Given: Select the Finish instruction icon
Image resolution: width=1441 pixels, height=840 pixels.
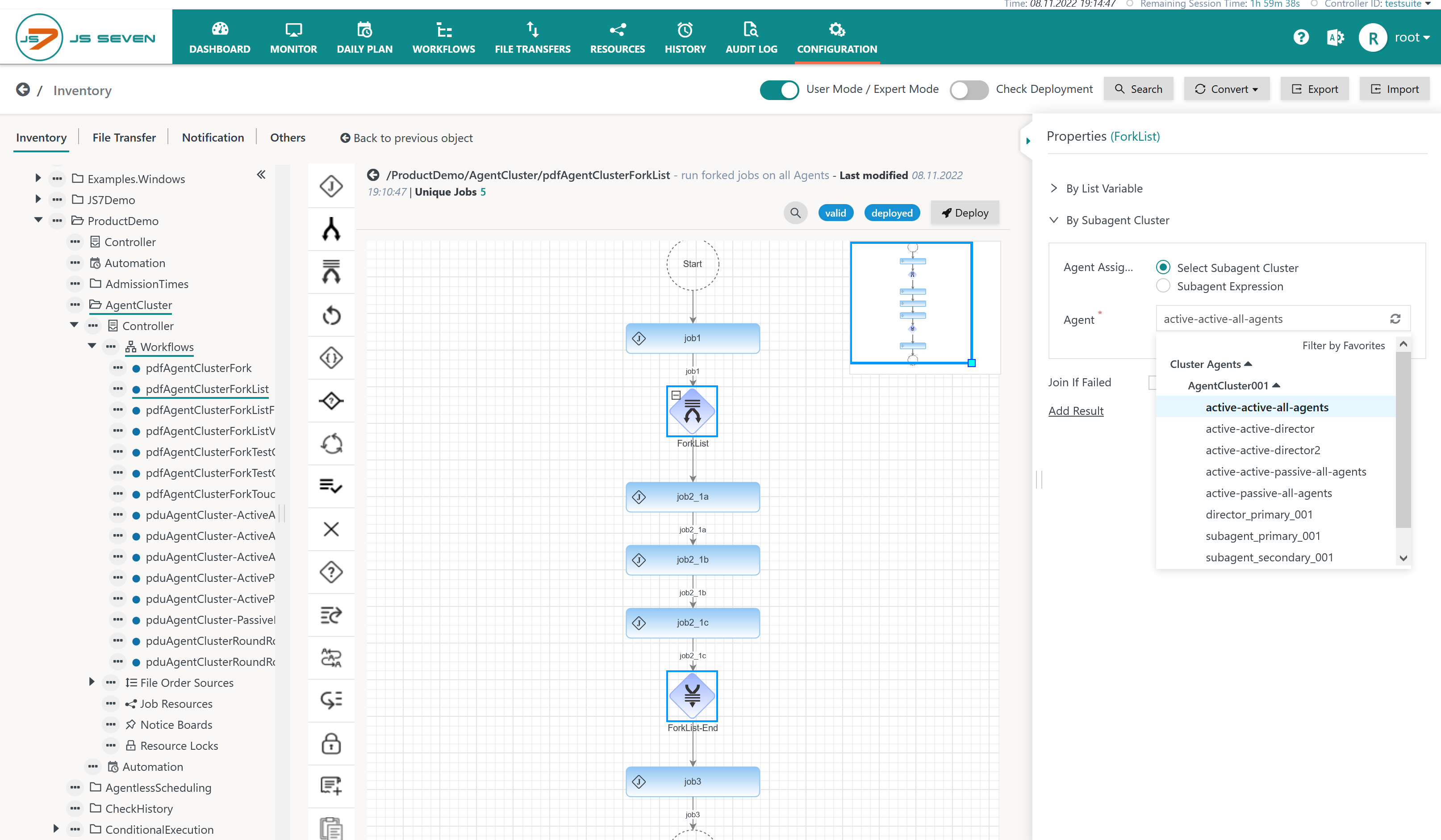Looking at the screenshot, I should [x=331, y=486].
